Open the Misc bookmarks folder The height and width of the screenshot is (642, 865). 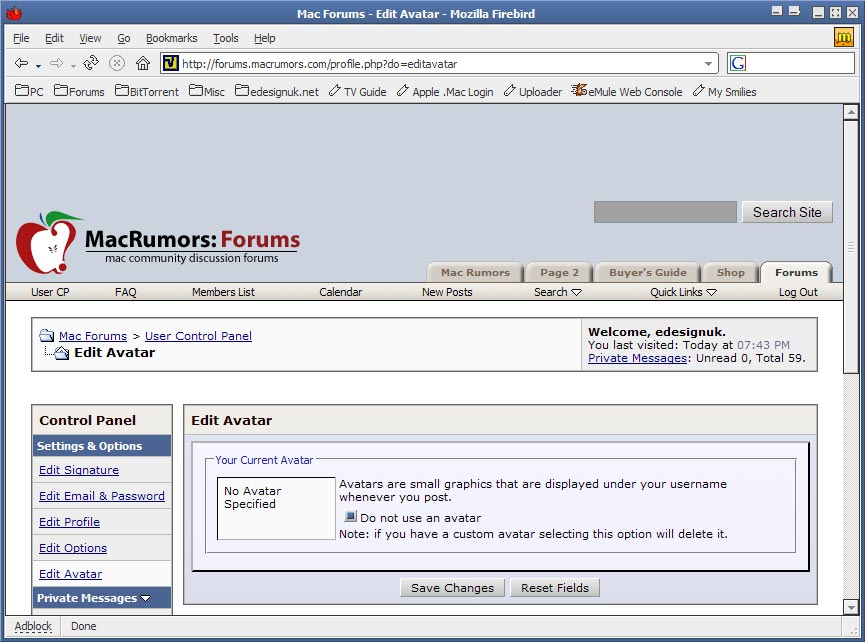coord(207,92)
